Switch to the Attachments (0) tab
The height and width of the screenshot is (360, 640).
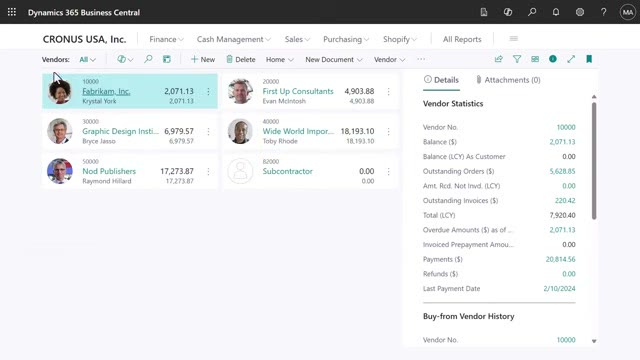click(508, 80)
